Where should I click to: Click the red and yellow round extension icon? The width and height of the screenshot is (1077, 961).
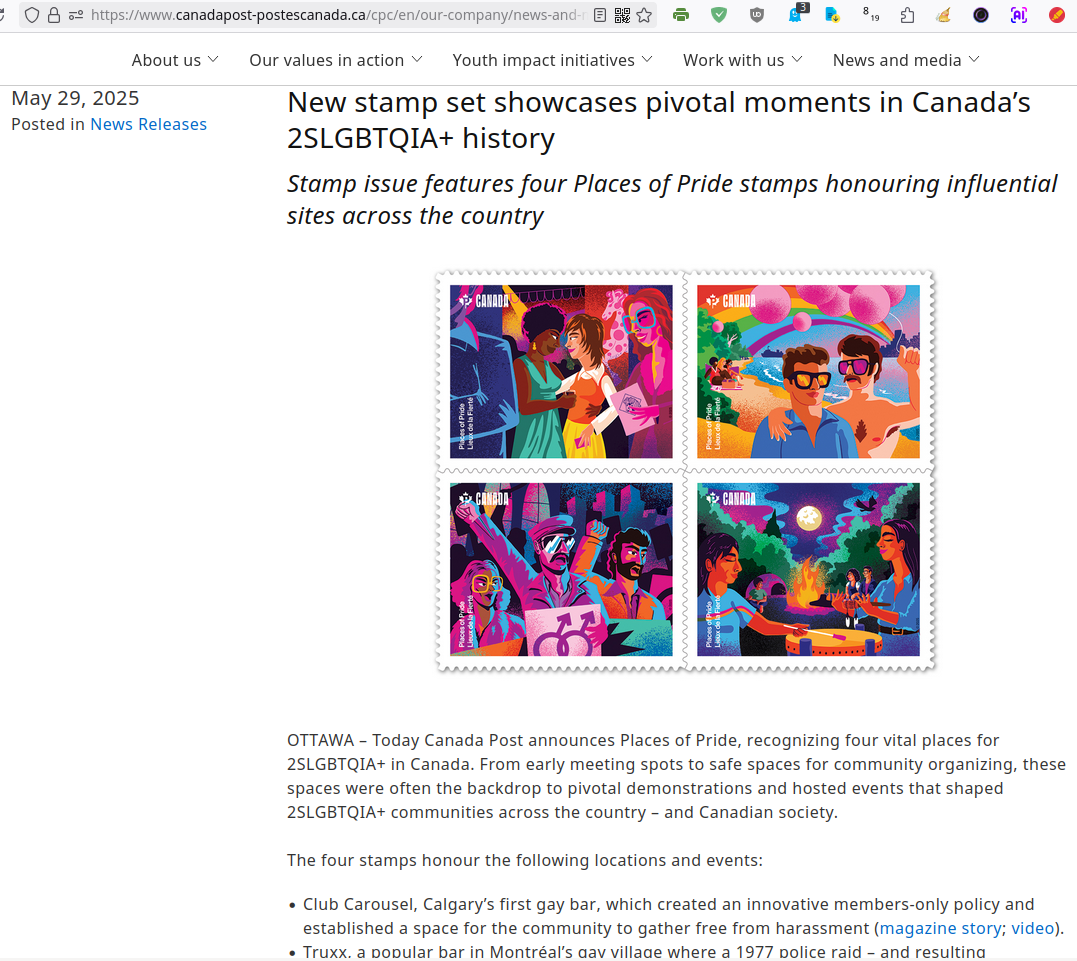(1057, 15)
